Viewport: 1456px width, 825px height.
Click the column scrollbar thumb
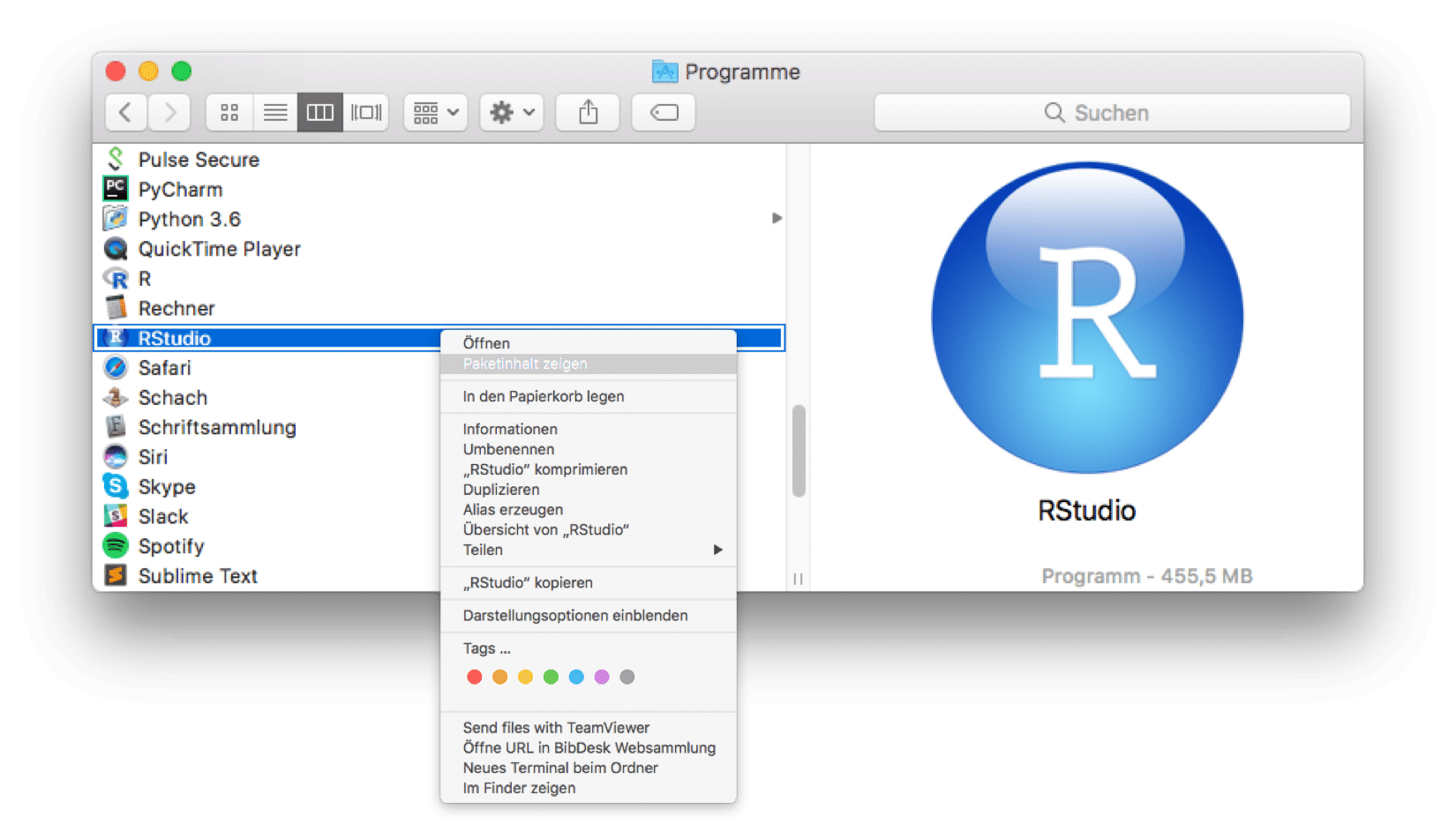[799, 451]
